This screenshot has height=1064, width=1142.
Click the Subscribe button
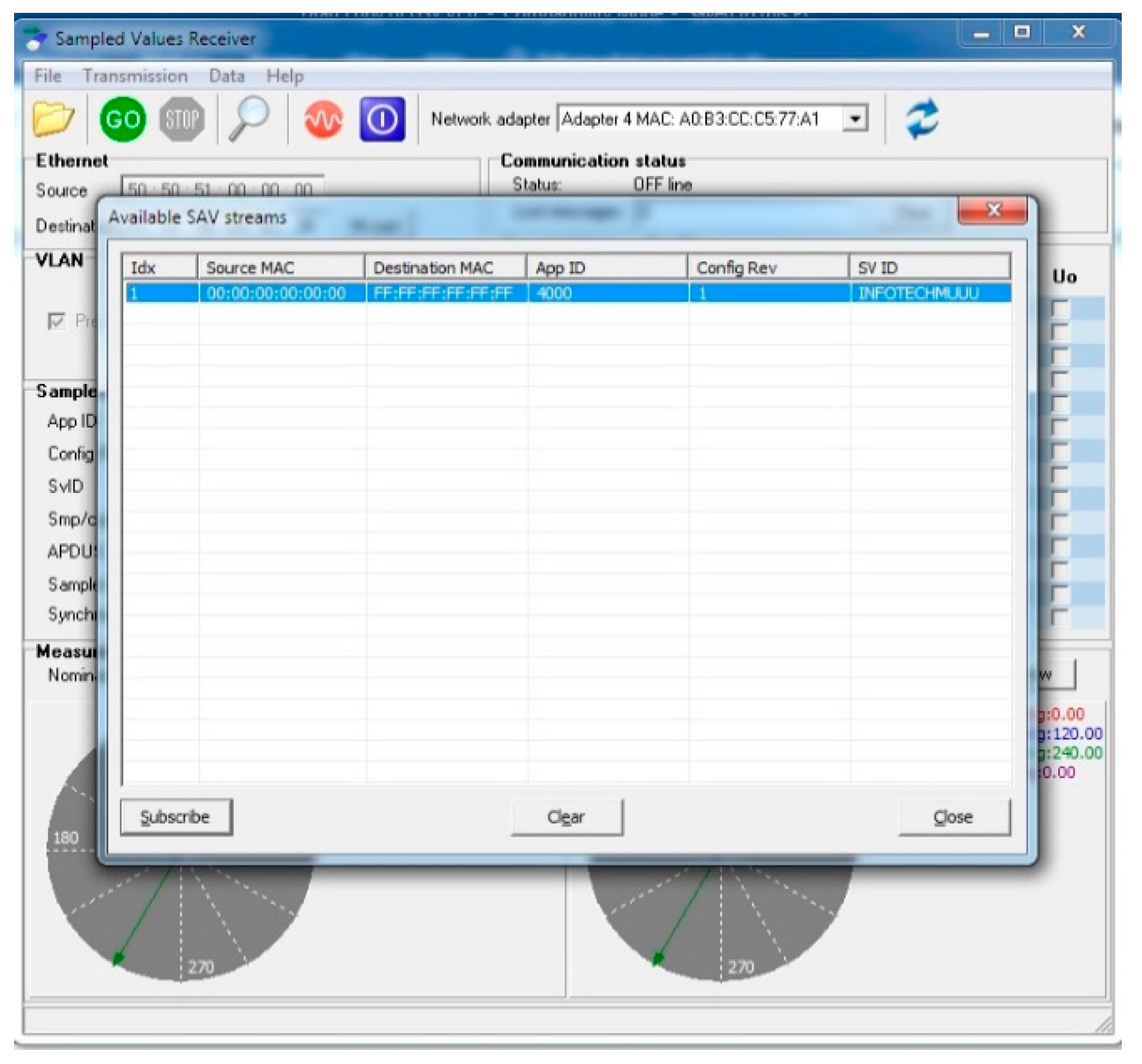click(176, 817)
